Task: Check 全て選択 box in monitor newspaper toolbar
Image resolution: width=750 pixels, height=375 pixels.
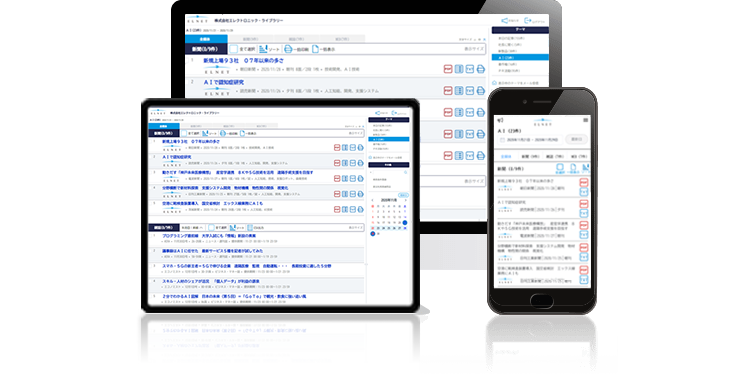Action: click(x=233, y=49)
